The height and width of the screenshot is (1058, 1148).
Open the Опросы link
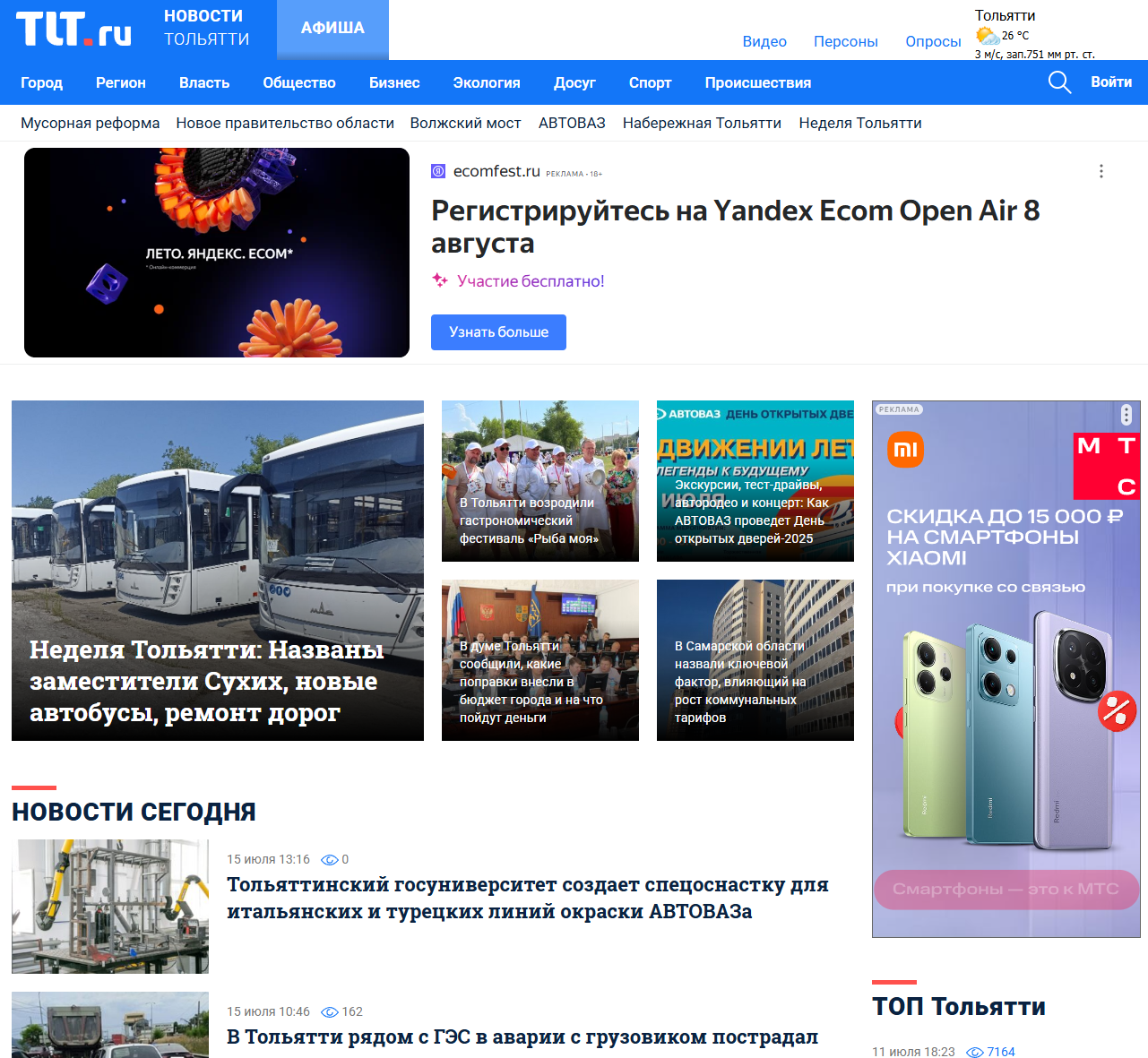933,41
